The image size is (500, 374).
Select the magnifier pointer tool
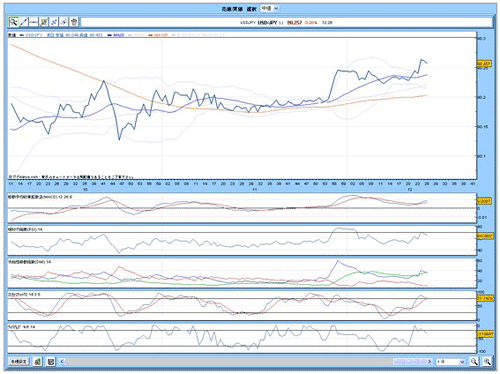click(13, 22)
